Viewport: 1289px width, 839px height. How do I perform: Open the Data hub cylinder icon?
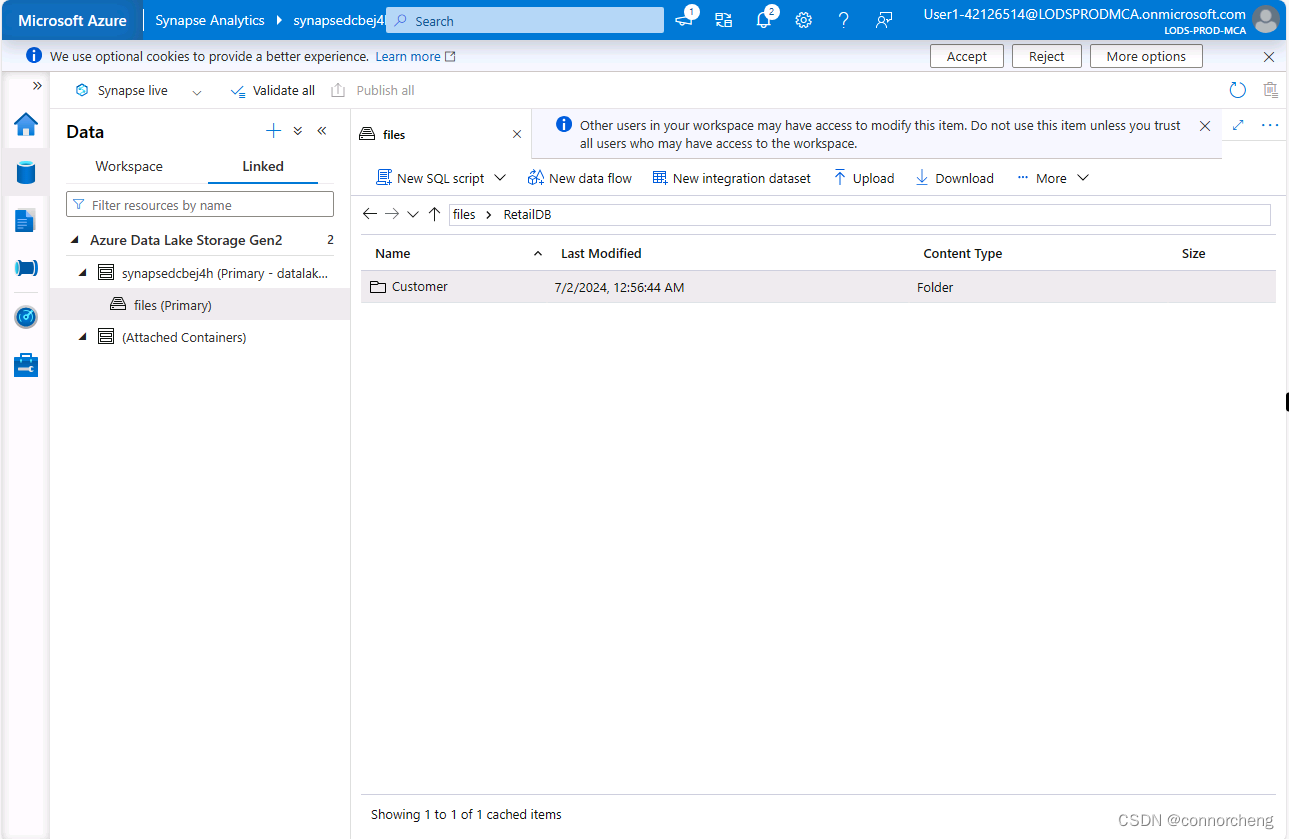pos(26,172)
